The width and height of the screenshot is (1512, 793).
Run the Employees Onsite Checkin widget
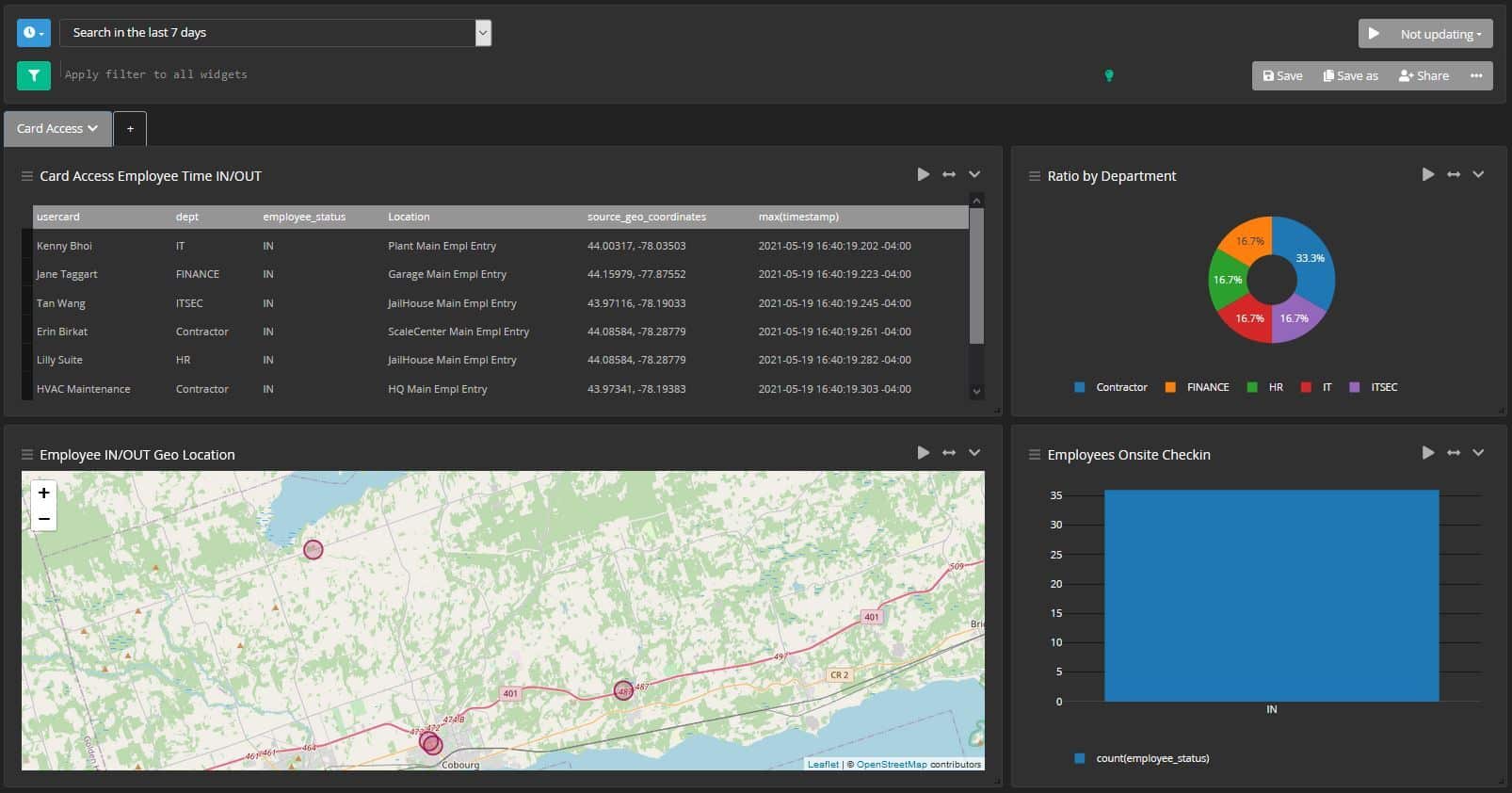click(x=1427, y=453)
